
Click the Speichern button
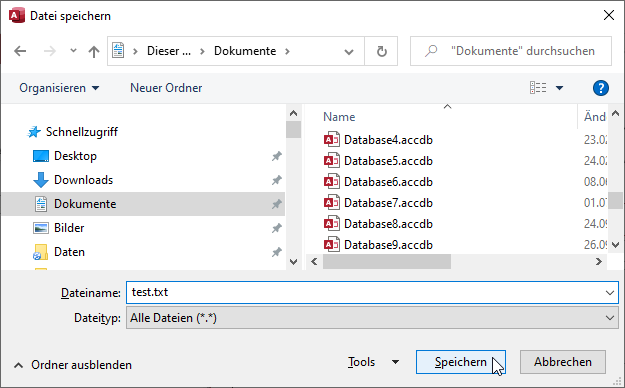pyautogui.click(x=461, y=362)
